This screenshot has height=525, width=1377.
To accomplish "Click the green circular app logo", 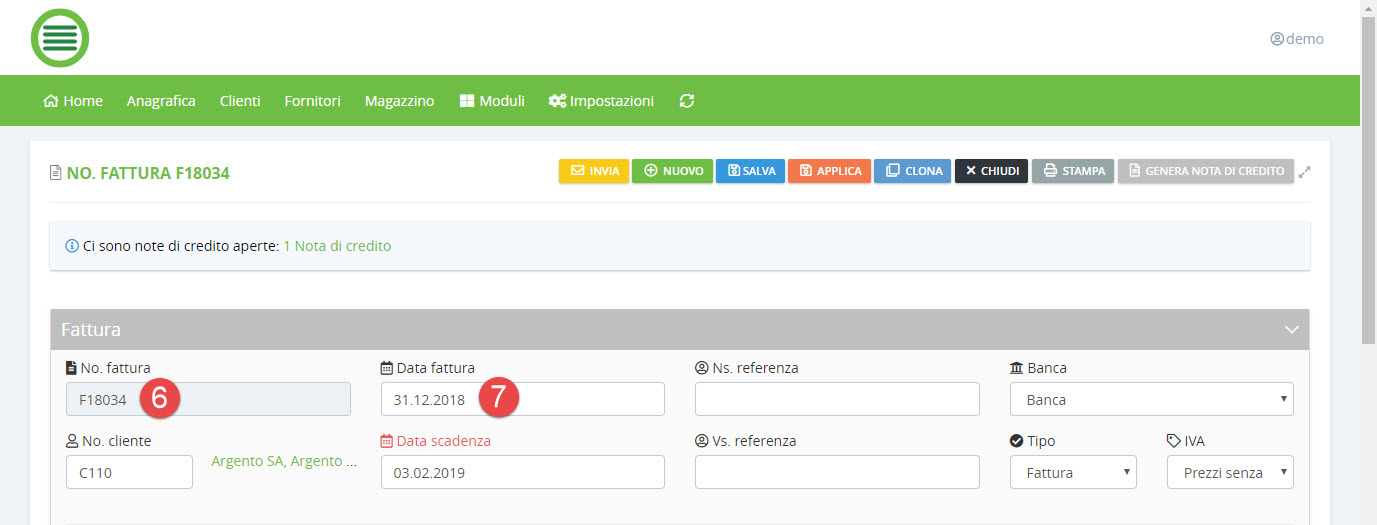I will point(60,38).
